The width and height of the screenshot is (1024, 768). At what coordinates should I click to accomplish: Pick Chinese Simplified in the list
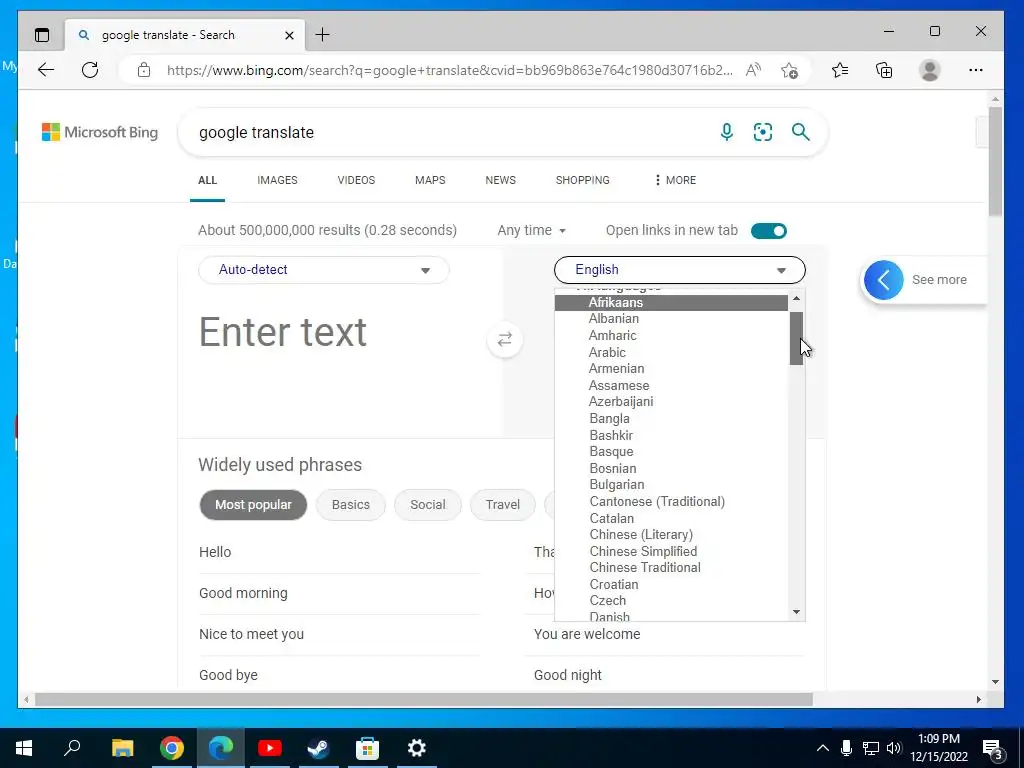pyautogui.click(x=671, y=551)
